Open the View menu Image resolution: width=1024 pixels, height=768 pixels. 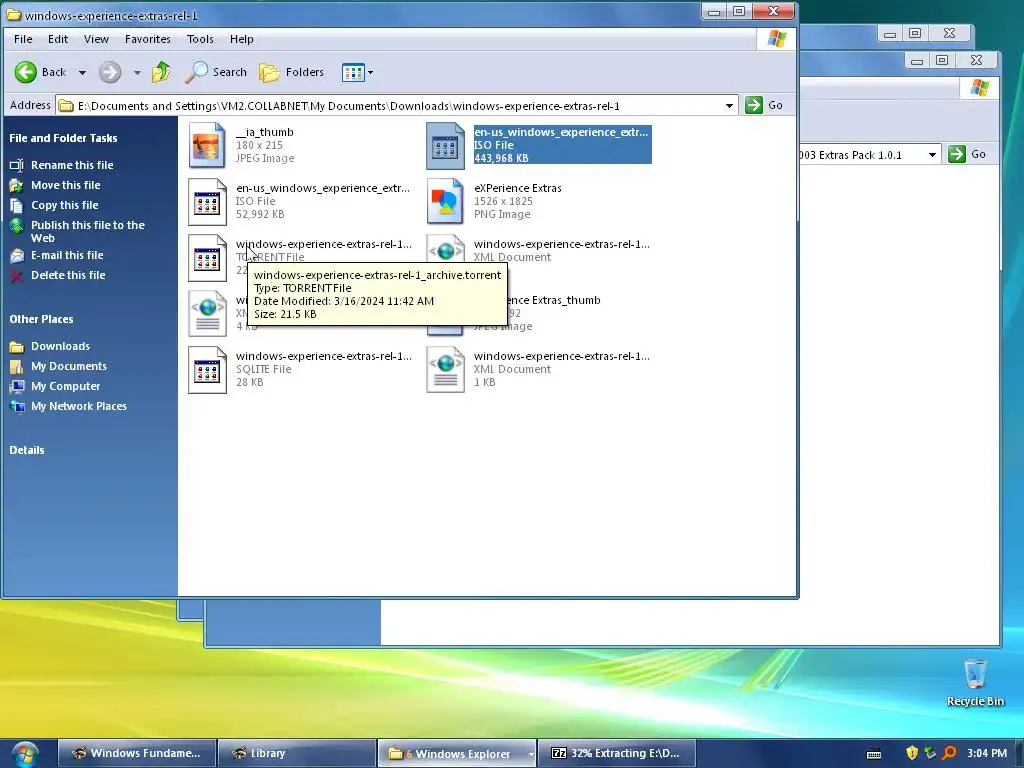tap(96, 39)
